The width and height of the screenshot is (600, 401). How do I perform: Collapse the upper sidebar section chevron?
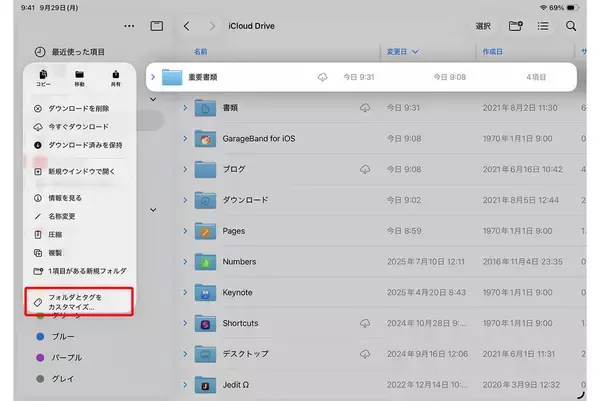(x=153, y=99)
